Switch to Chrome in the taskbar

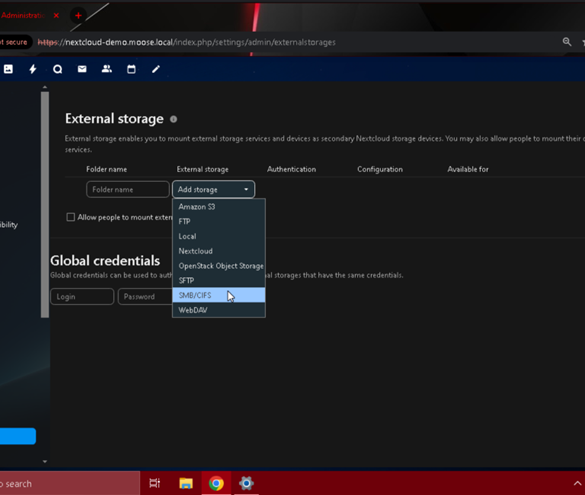click(x=216, y=483)
